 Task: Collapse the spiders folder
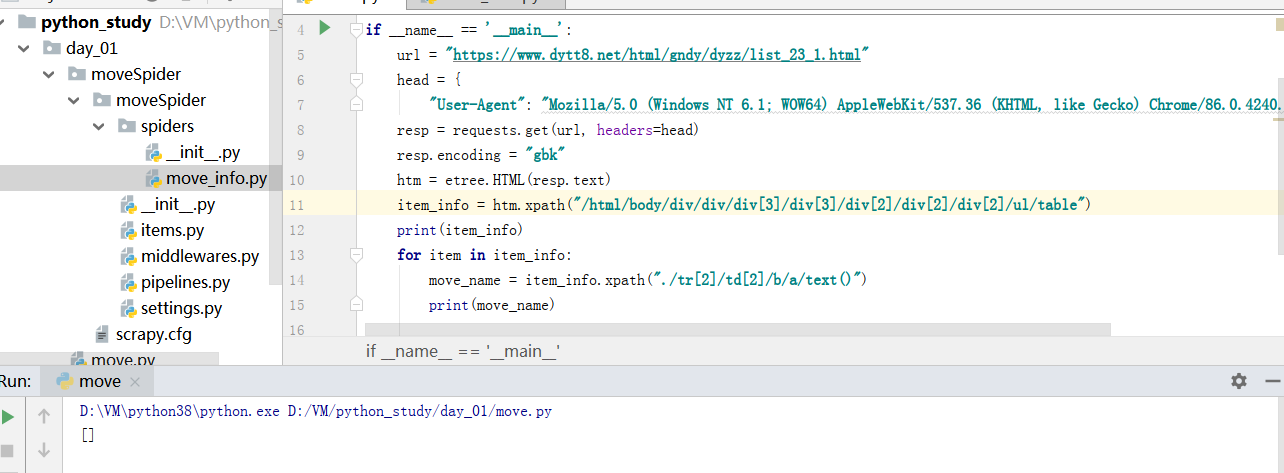pyautogui.click(x=98, y=126)
